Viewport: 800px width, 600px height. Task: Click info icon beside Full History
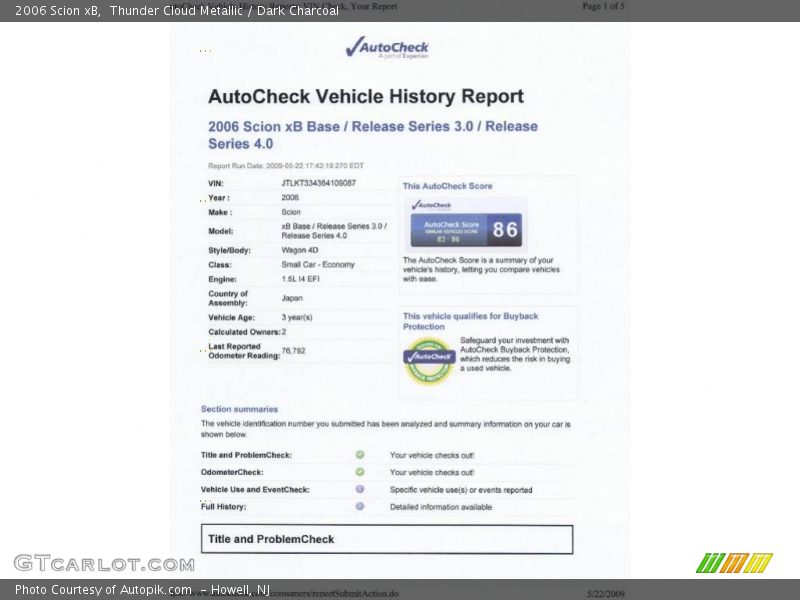[x=360, y=506]
